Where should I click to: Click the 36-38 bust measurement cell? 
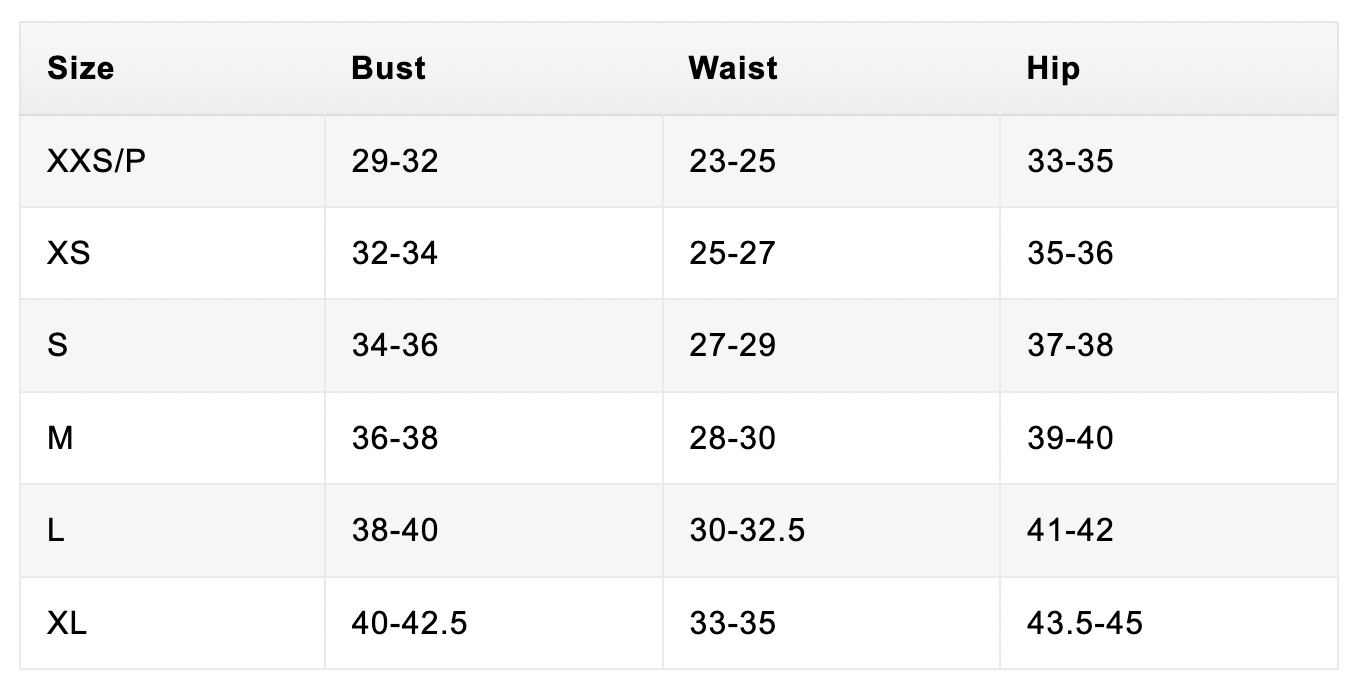click(x=395, y=438)
